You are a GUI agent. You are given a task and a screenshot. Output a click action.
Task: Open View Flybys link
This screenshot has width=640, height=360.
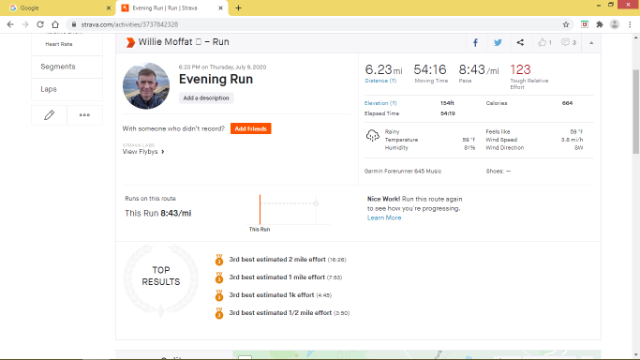(143, 151)
